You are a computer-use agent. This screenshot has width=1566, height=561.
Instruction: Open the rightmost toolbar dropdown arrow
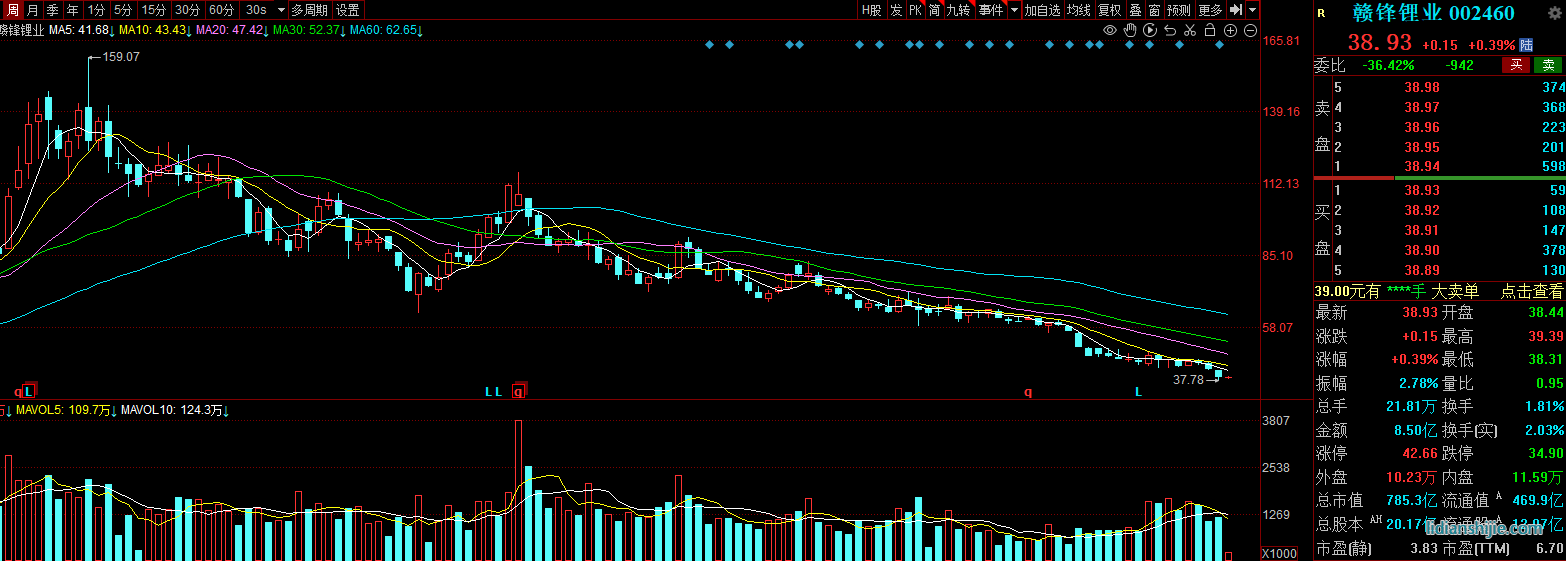point(1252,10)
